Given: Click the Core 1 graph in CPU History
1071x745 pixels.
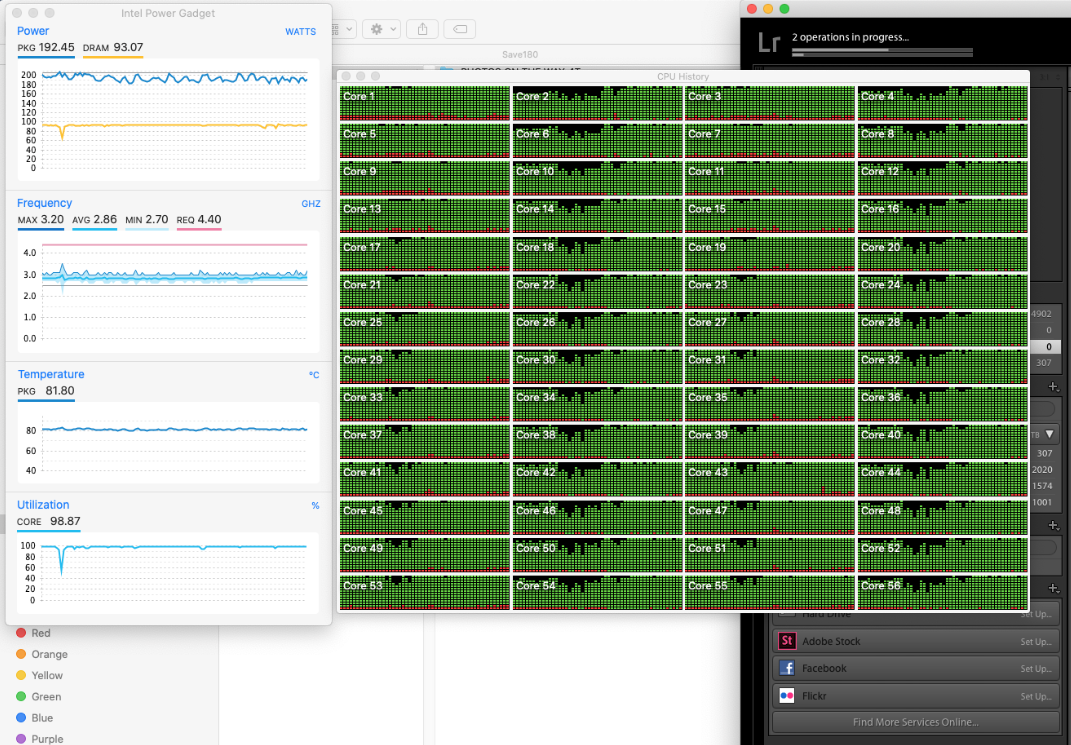Looking at the screenshot, I should [425, 103].
